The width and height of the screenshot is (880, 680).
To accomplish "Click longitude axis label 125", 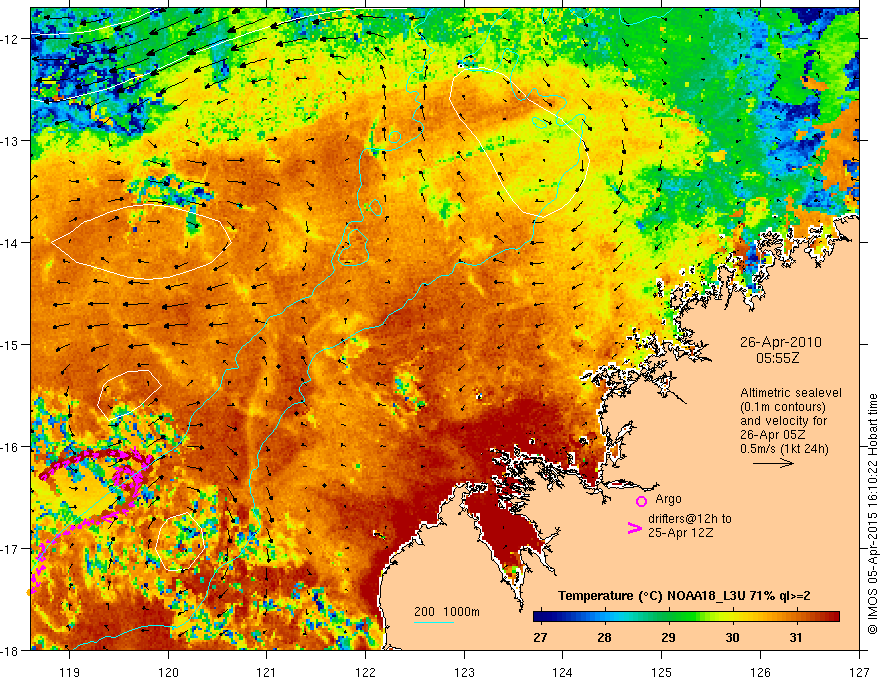I will tap(662, 672).
